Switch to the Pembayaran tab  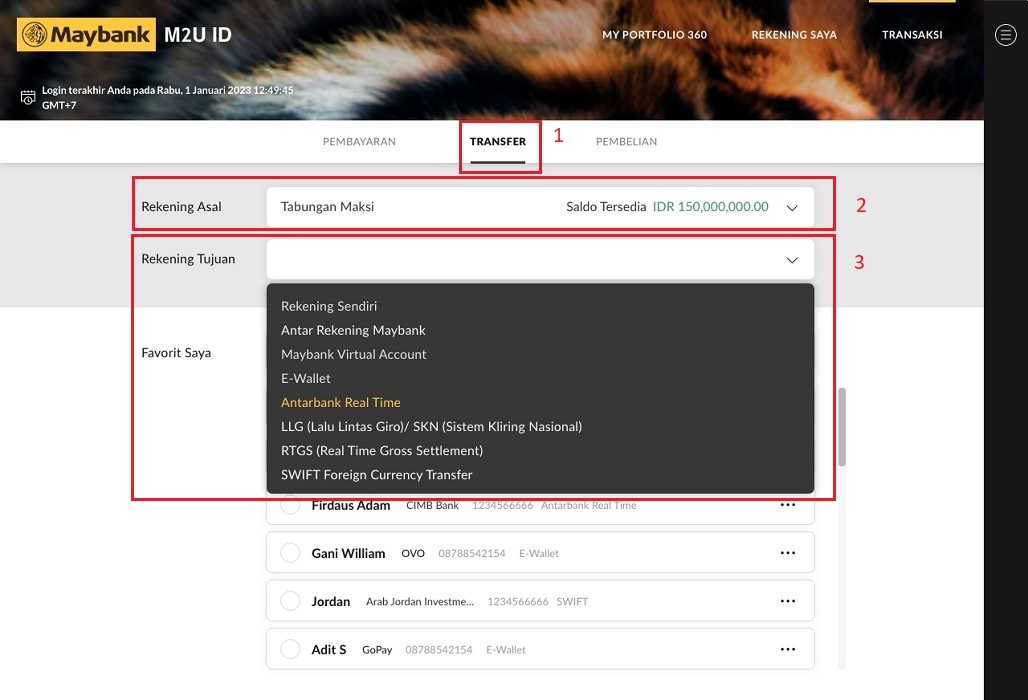click(359, 142)
